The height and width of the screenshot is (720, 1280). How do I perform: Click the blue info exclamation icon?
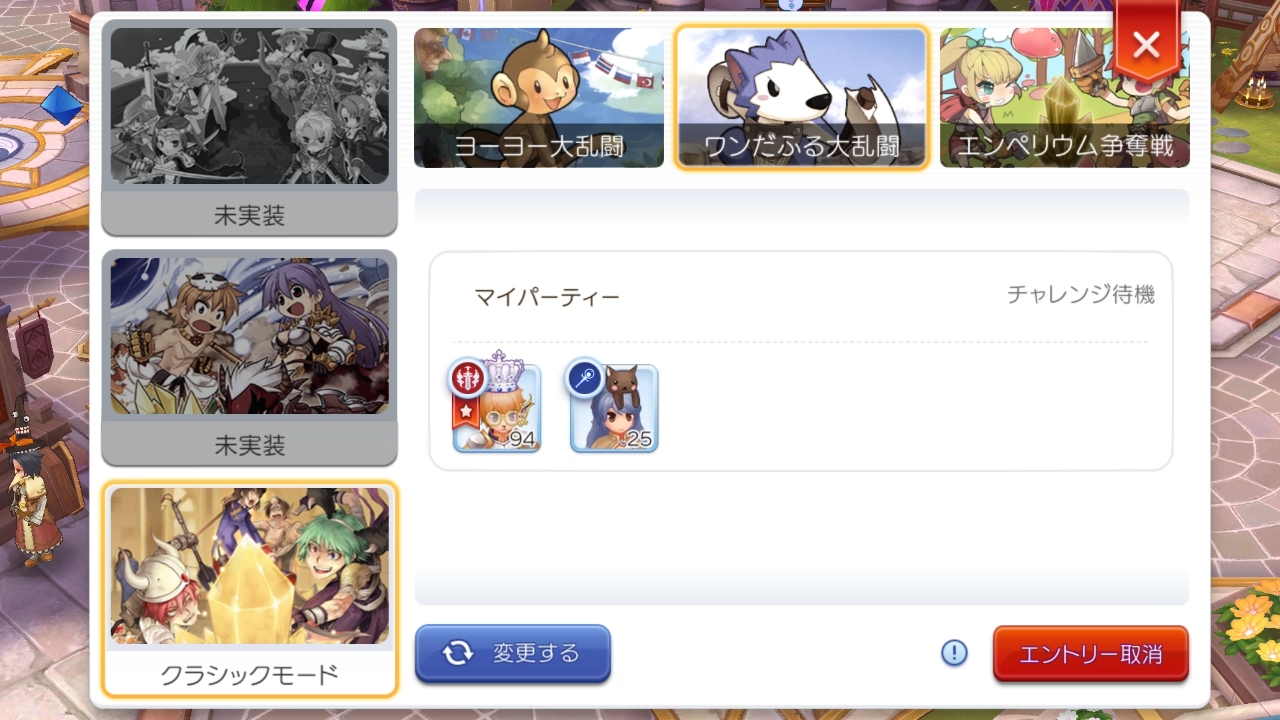tap(955, 653)
